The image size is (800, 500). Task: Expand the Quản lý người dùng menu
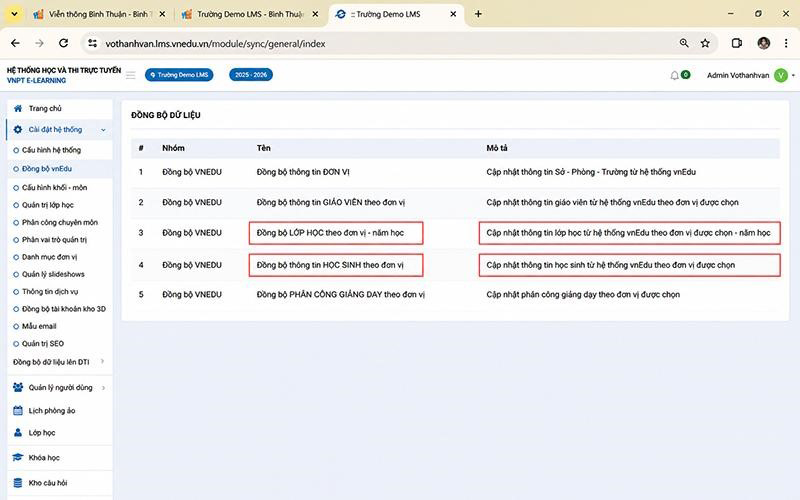pos(60,388)
